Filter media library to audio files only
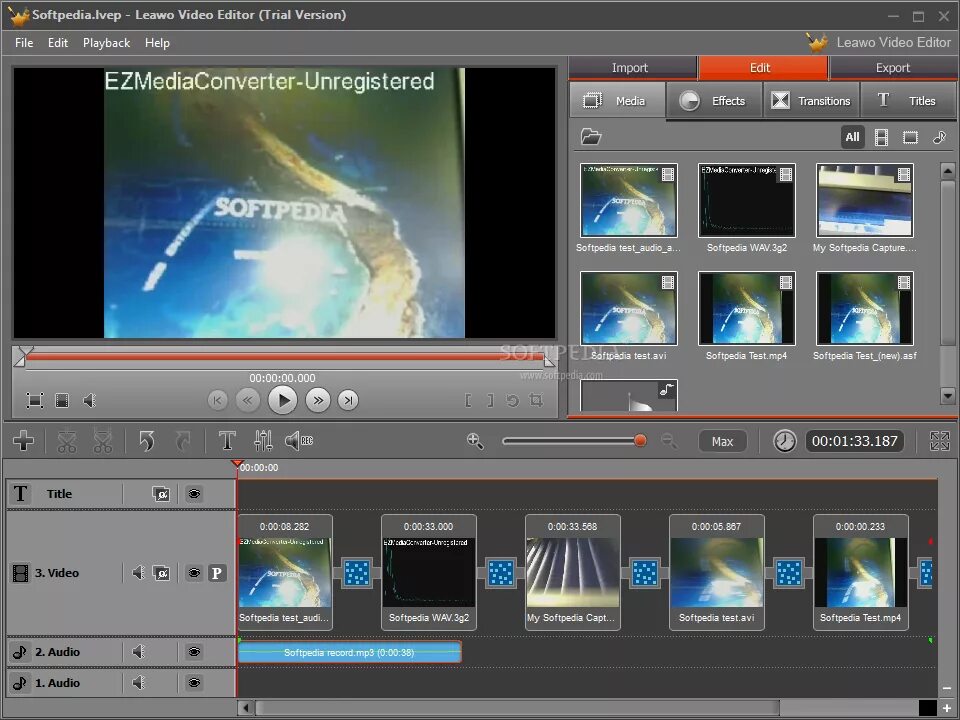Screen dimensions: 960x720 [939, 137]
